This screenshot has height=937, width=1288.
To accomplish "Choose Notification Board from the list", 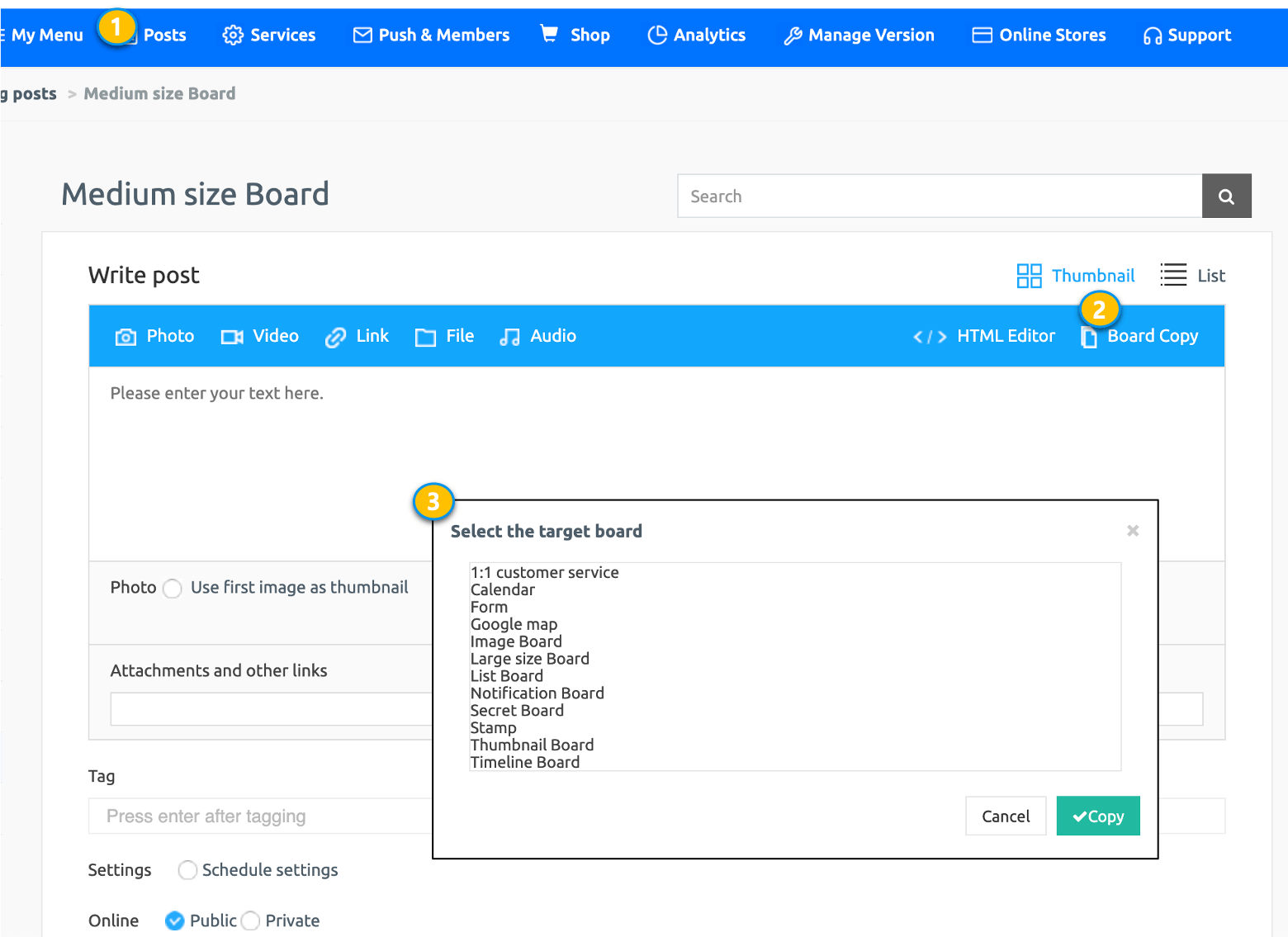I will coord(537,693).
